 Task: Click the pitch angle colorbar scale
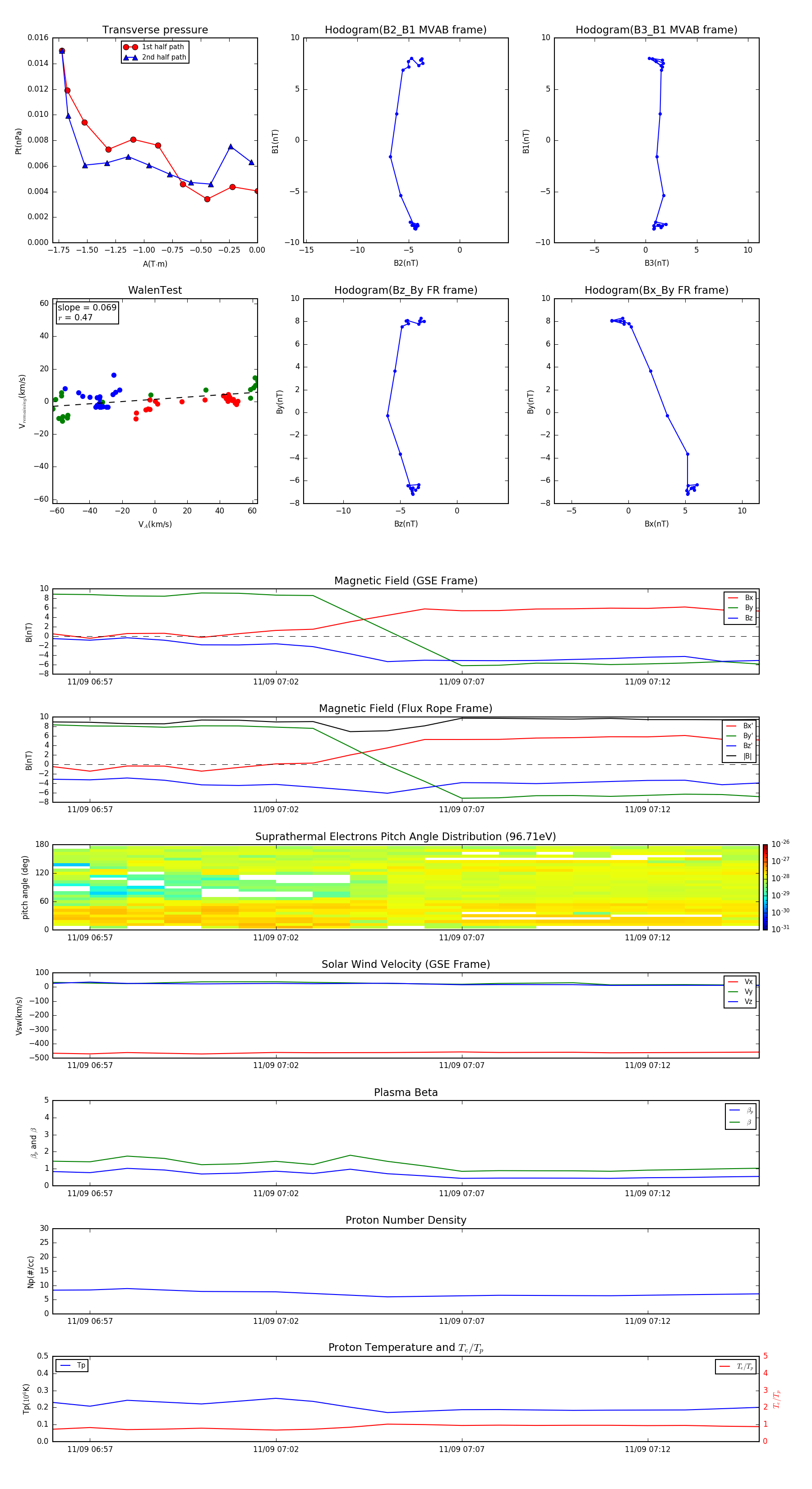pyautogui.click(x=765, y=887)
